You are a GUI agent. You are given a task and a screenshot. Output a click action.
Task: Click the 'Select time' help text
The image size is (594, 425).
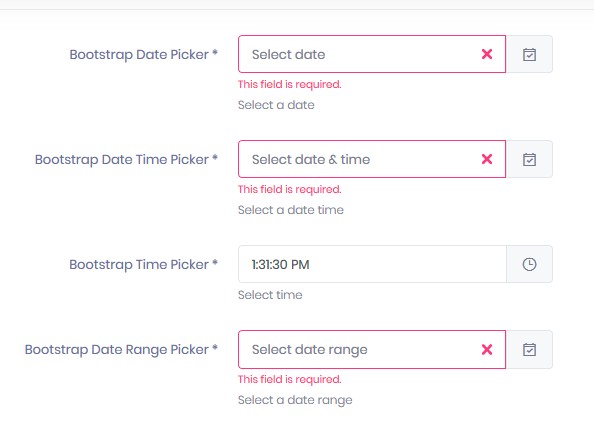[270, 295]
